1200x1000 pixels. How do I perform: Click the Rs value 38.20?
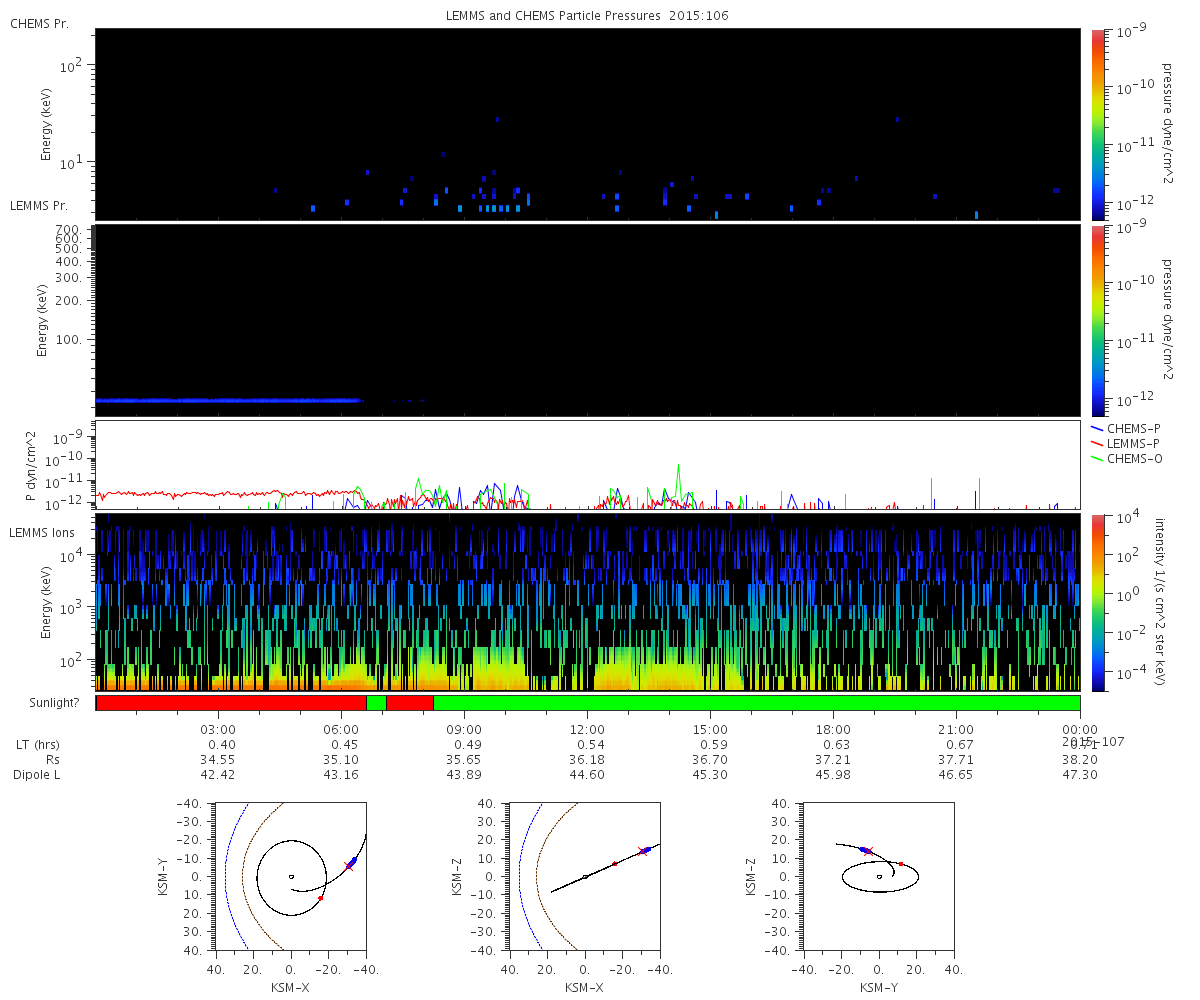tap(1080, 760)
